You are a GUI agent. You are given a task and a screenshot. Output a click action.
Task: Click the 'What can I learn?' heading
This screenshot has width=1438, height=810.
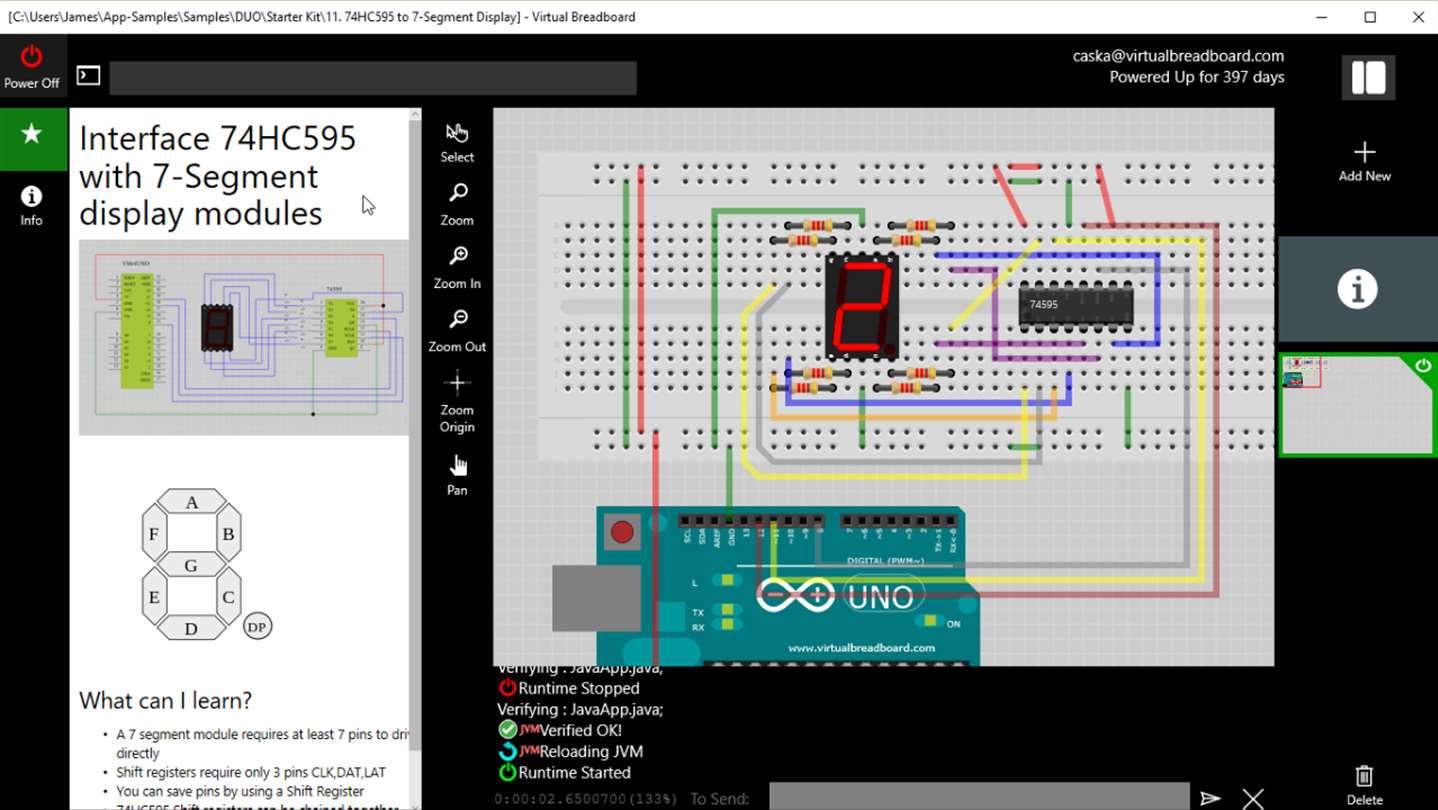pos(166,700)
